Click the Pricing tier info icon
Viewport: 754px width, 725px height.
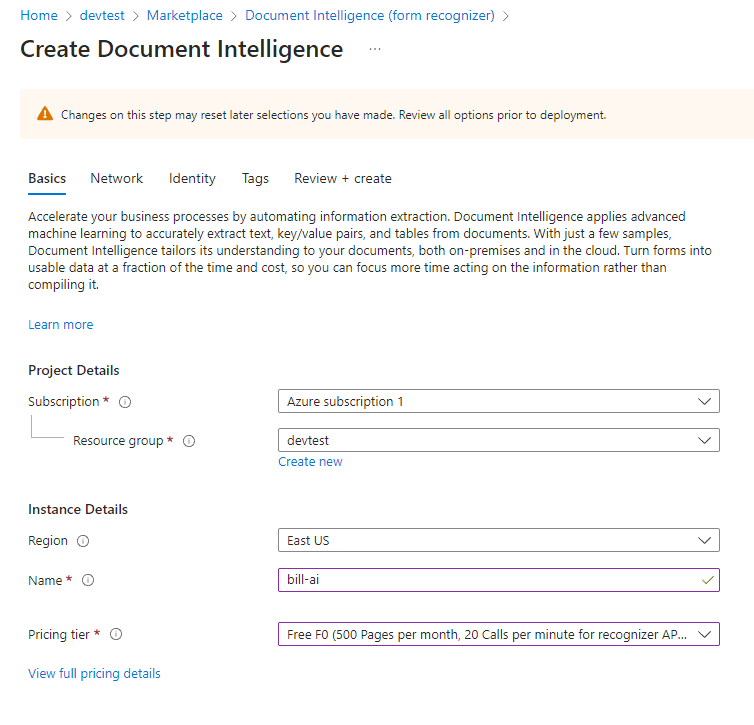click(116, 634)
